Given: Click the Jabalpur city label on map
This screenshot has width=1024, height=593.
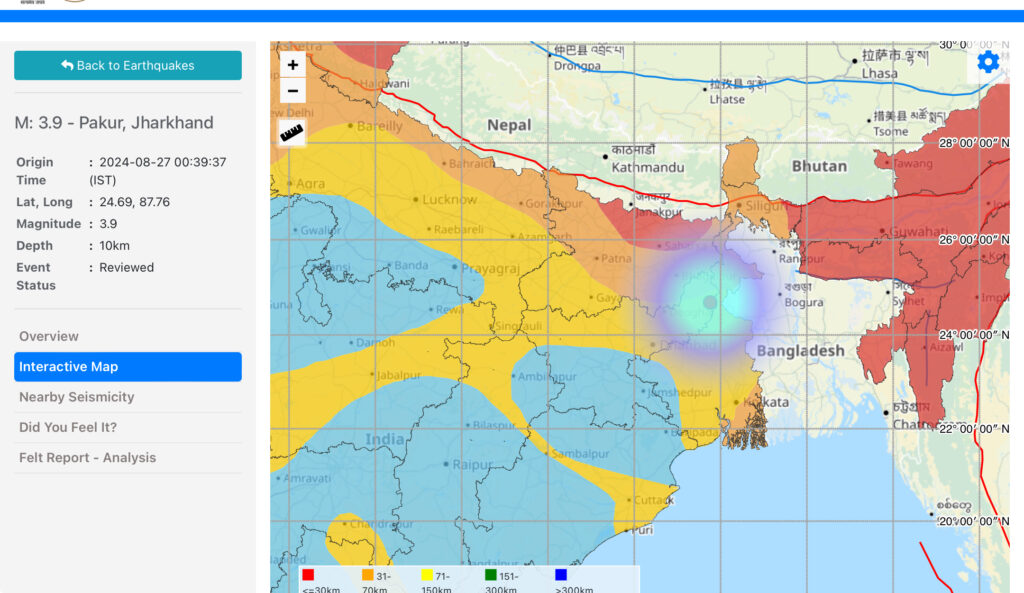Looking at the screenshot, I should tap(399, 375).
